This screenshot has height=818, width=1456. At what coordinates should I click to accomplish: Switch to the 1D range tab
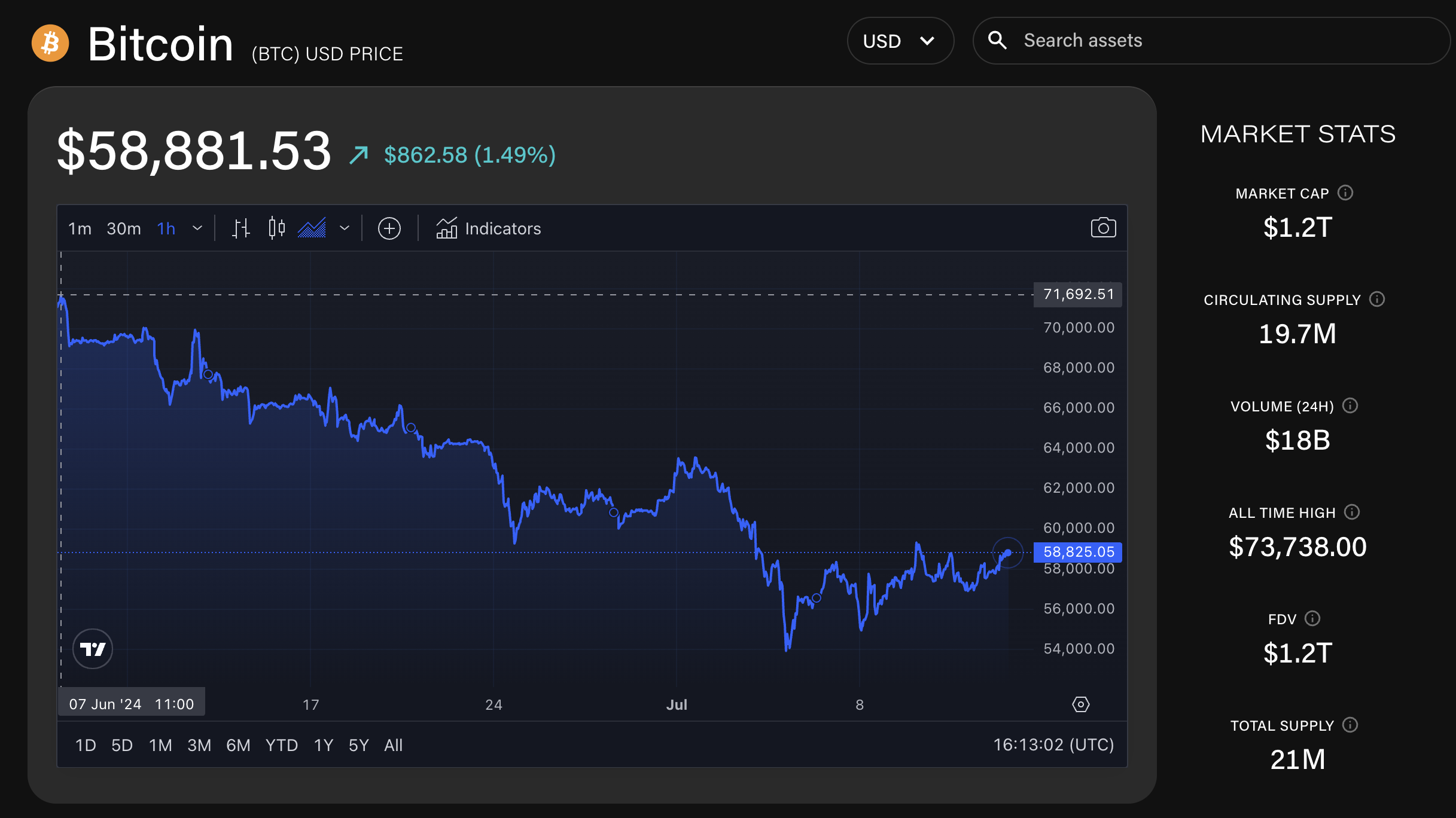tap(86, 744)
